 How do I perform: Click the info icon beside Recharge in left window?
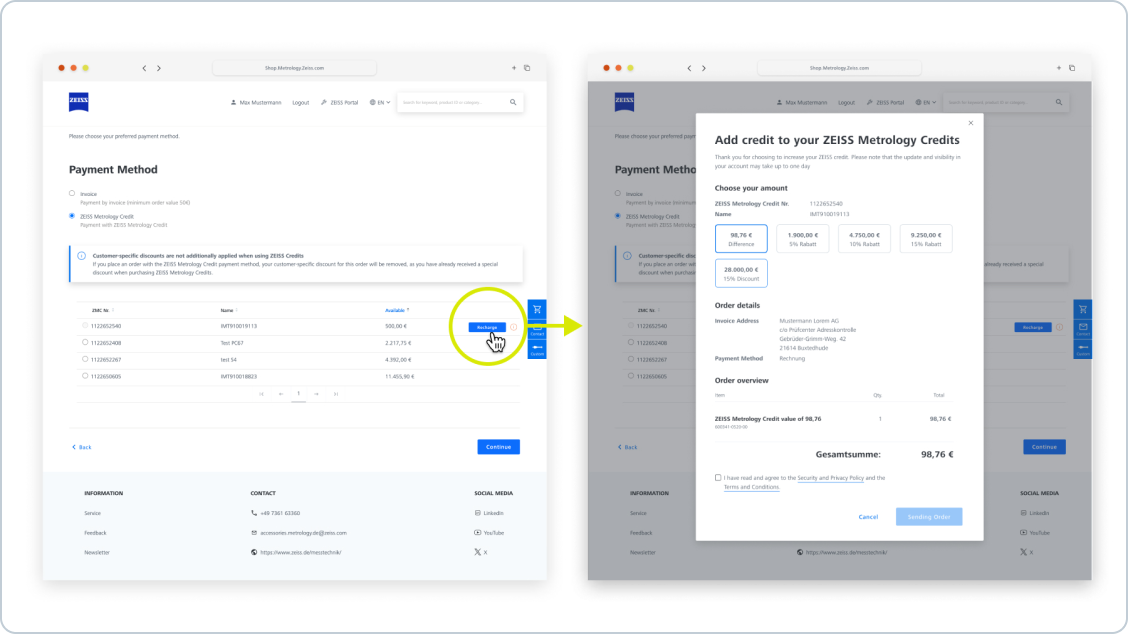point(513,327)
